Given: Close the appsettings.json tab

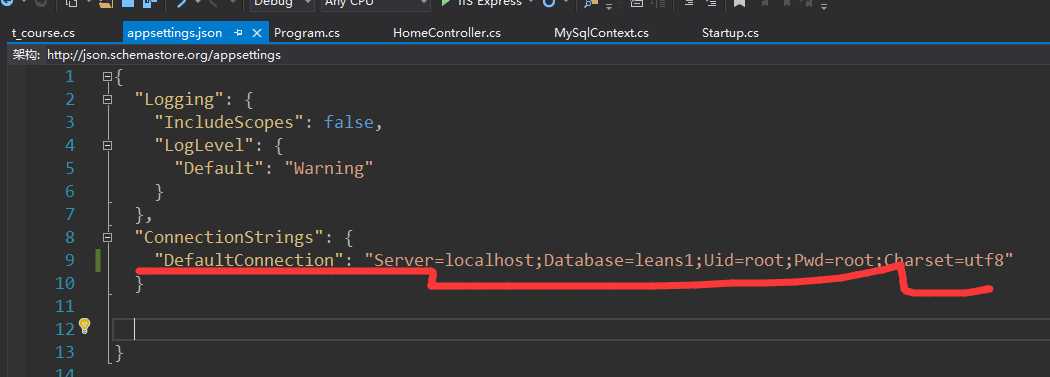Looking at the screenshot, I should (x=256, y=33).
